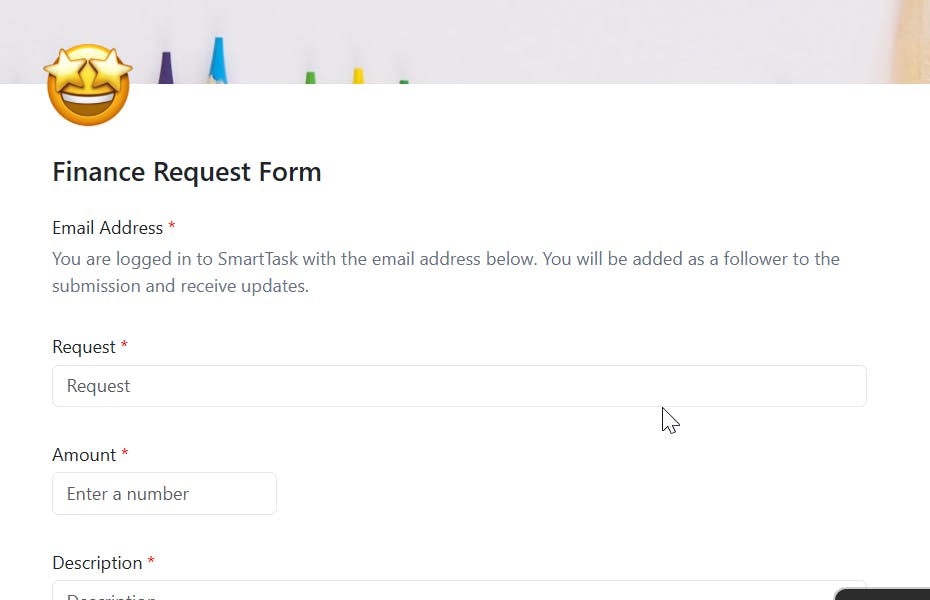Click the green pencil left of yellow
Viewport: 930px width, 600px height.
(310, 78)
